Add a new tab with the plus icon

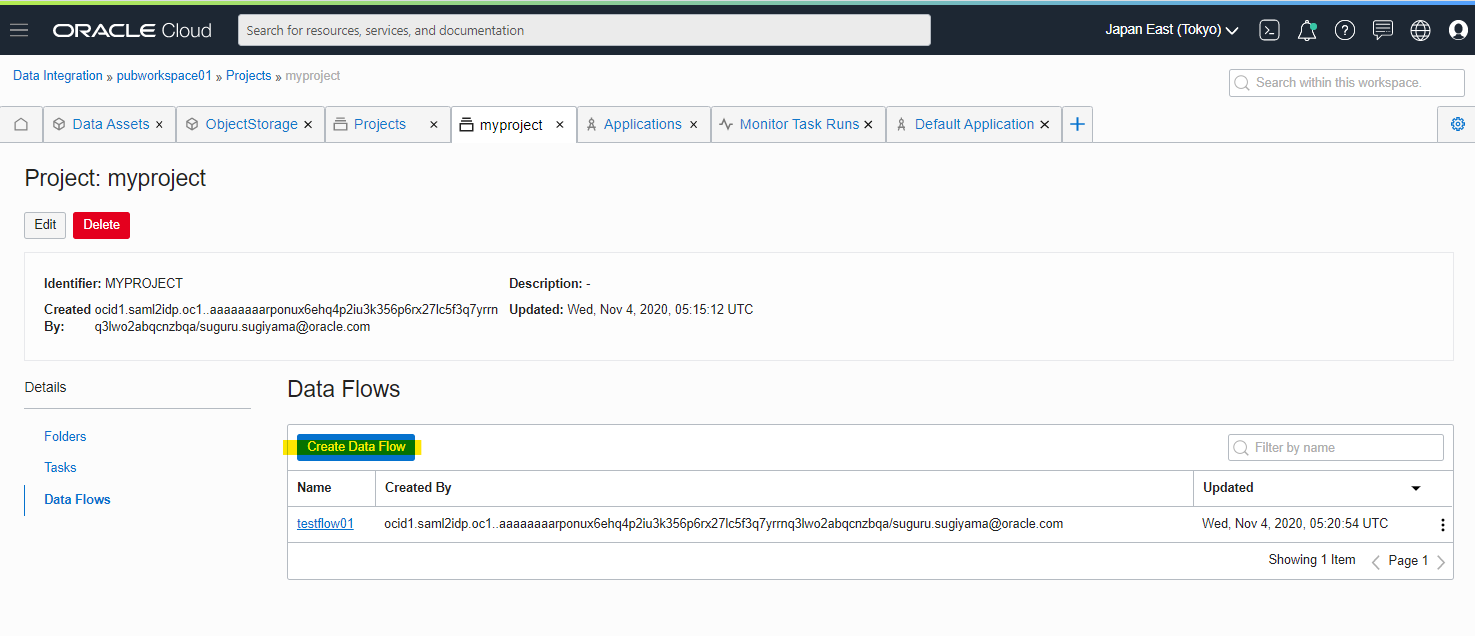pos(1077,124)
